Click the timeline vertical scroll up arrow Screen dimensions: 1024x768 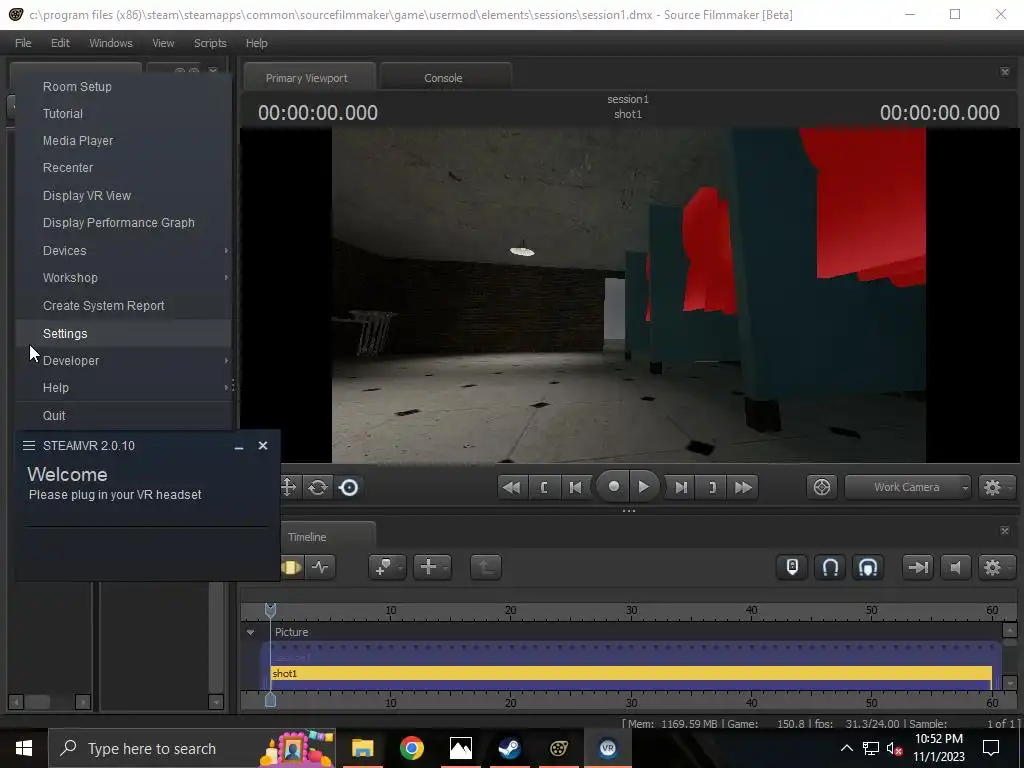coord(1010,631)
